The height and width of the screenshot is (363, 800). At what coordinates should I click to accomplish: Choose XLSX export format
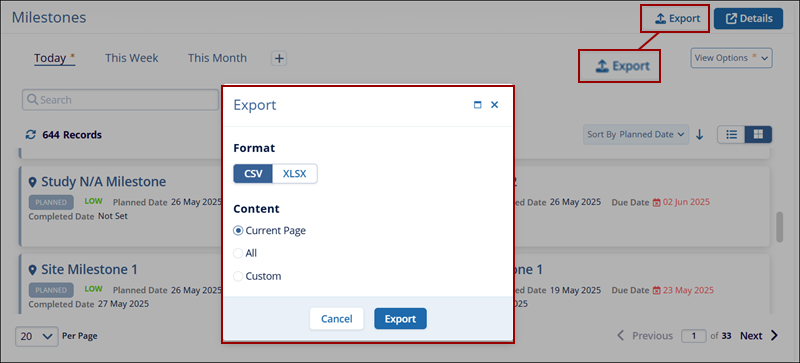coord(294,174)
